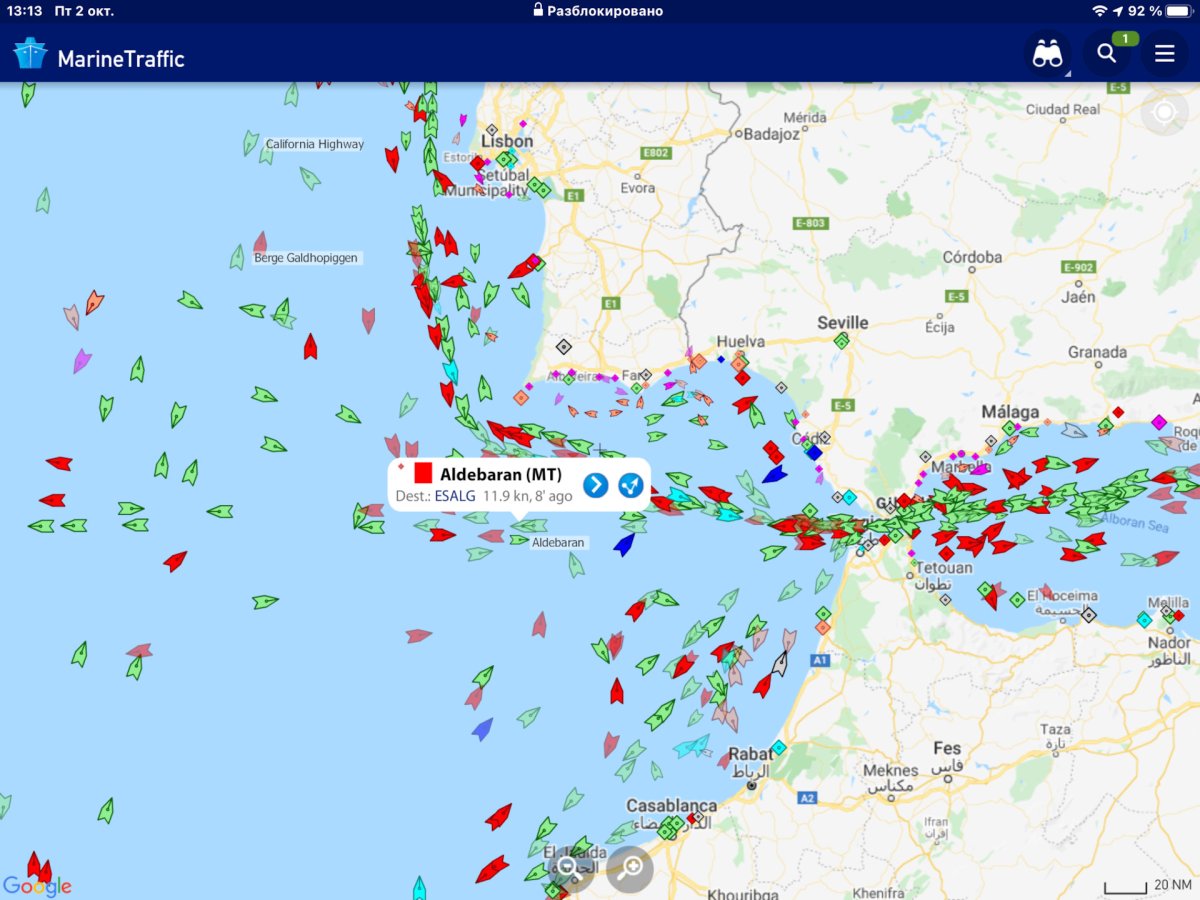Select the purple vessel in the far western ocean

(82, 361)
